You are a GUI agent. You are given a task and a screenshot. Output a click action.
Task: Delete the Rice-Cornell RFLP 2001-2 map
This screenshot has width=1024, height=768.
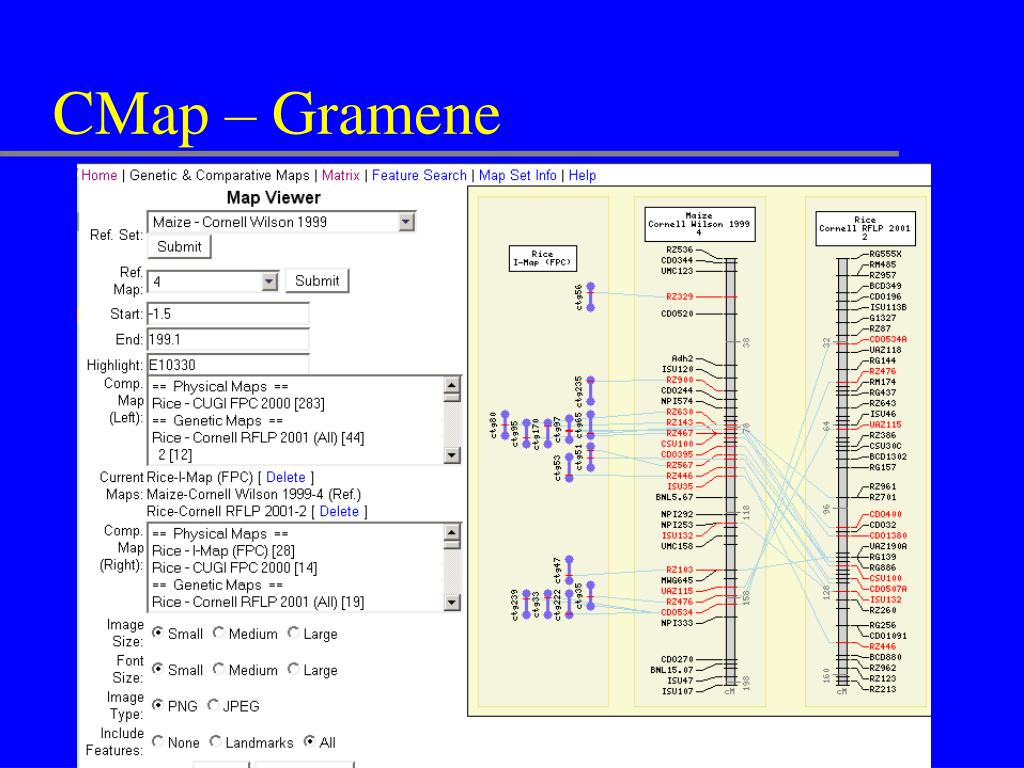pos(339,511)
